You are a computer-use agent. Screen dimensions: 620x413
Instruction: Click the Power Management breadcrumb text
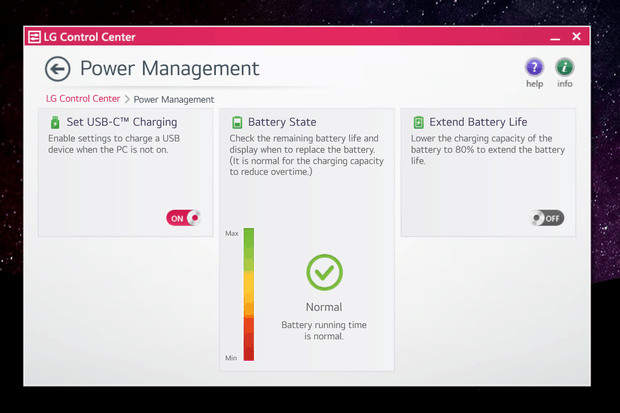[174, 99]
